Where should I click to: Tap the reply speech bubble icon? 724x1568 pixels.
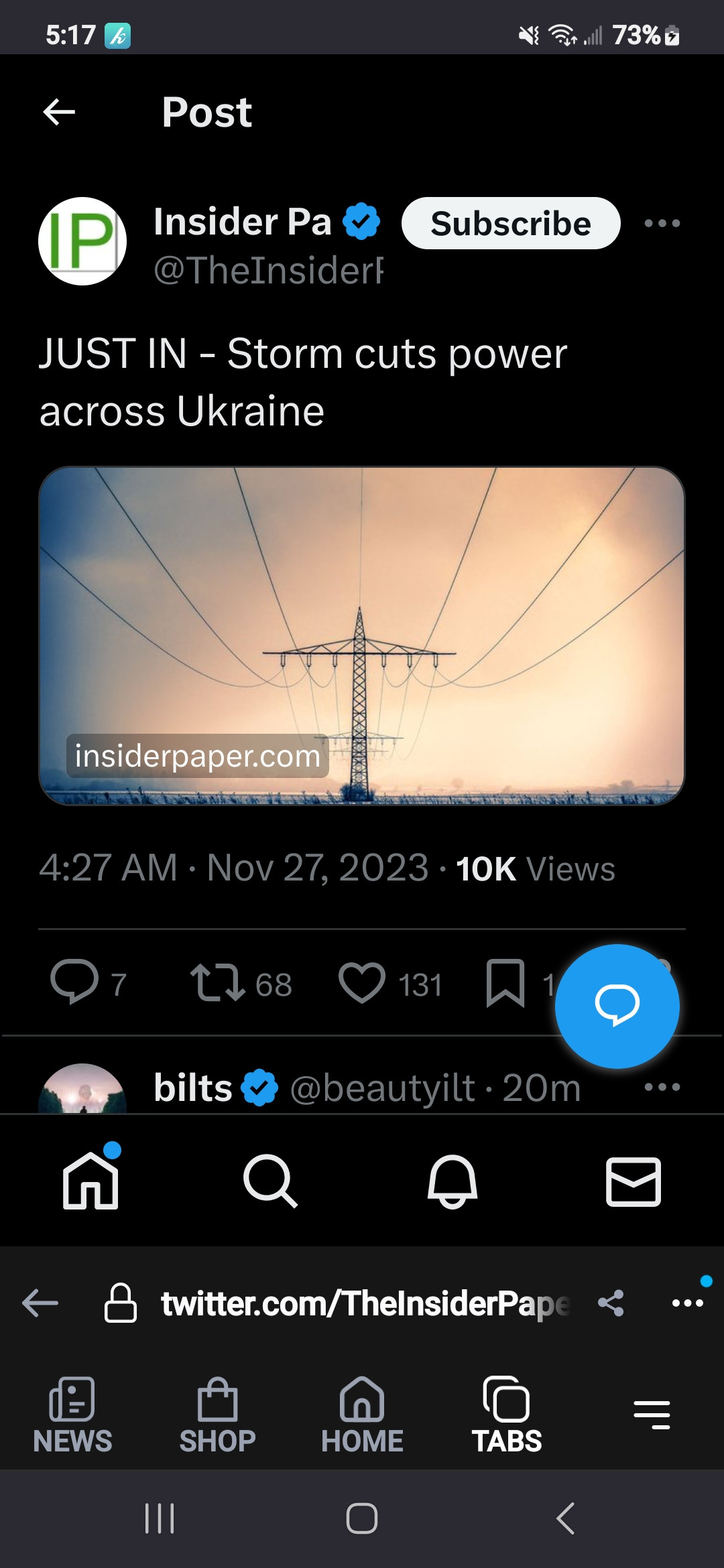(x=74, y=982)
